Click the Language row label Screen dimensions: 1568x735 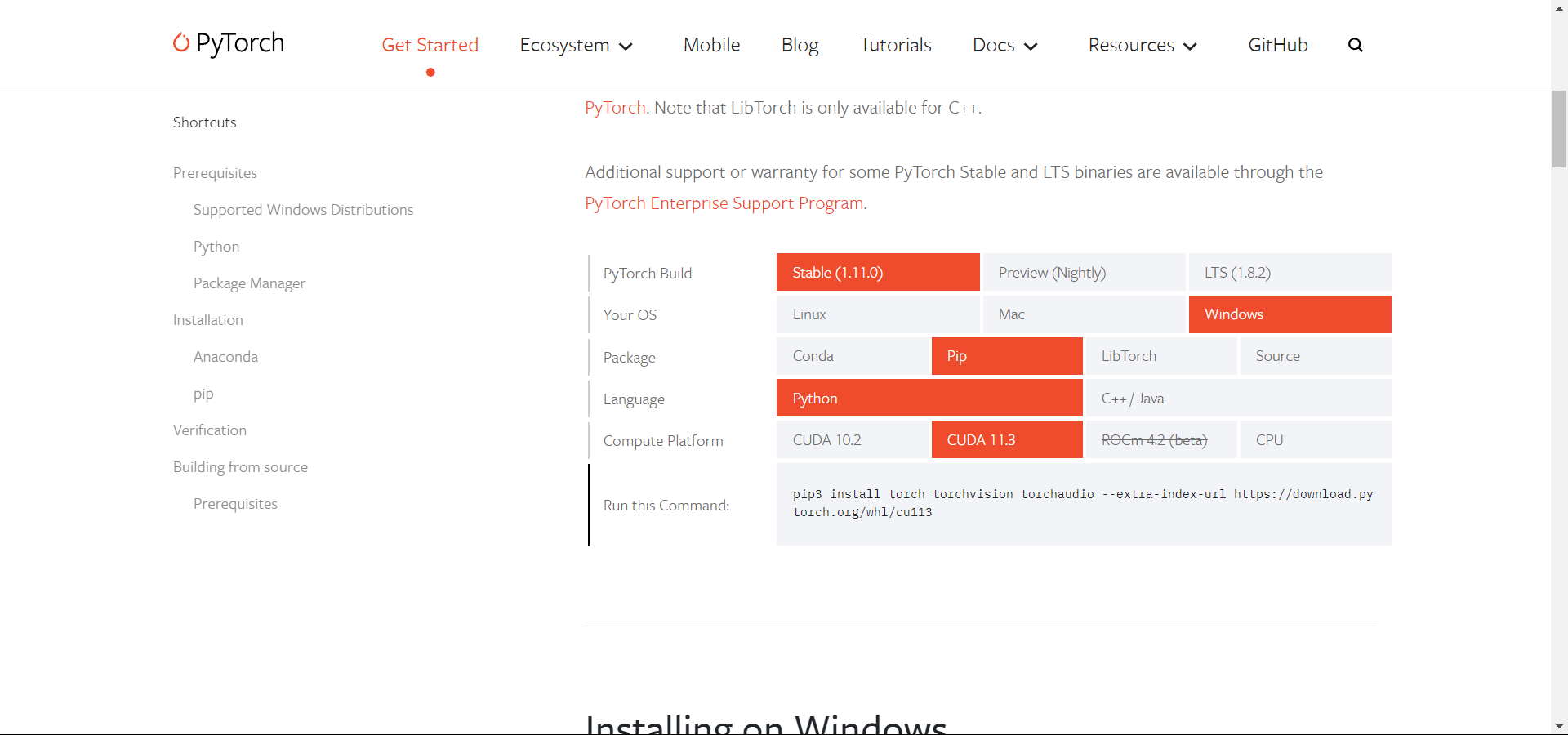point(634,399)
